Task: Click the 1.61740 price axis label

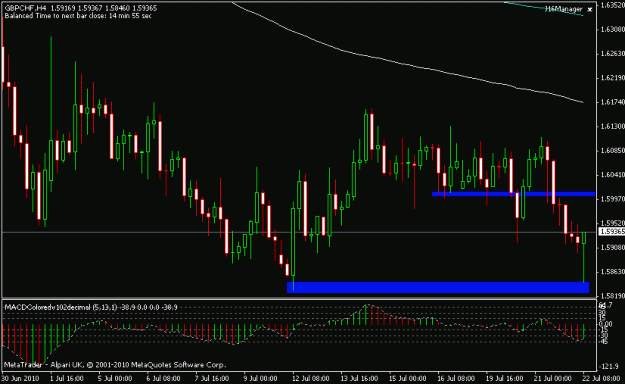Action: (612, 102)
